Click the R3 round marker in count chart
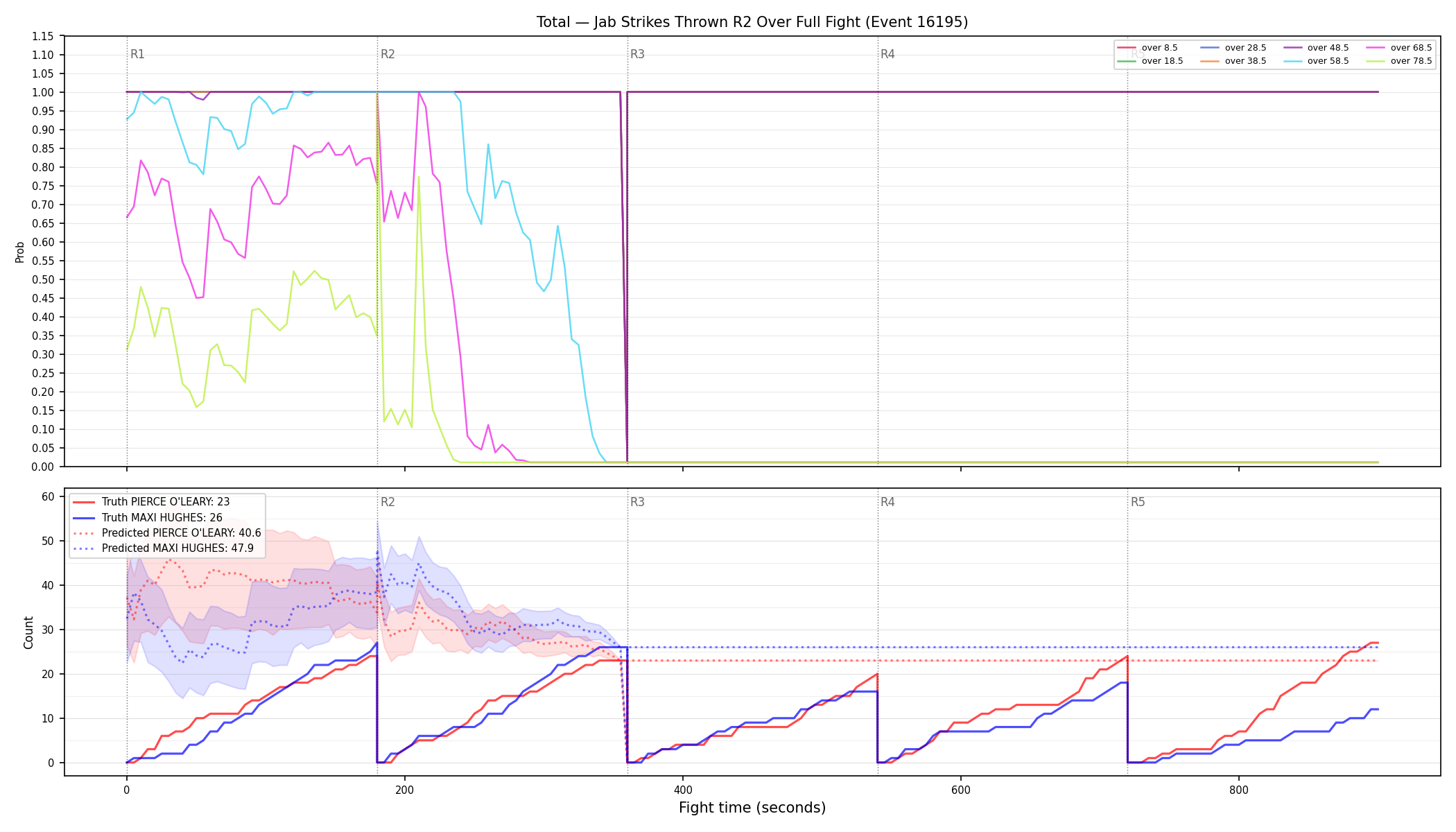The image size is (1456, 832). pyautogui.click(x=637, y=502)
